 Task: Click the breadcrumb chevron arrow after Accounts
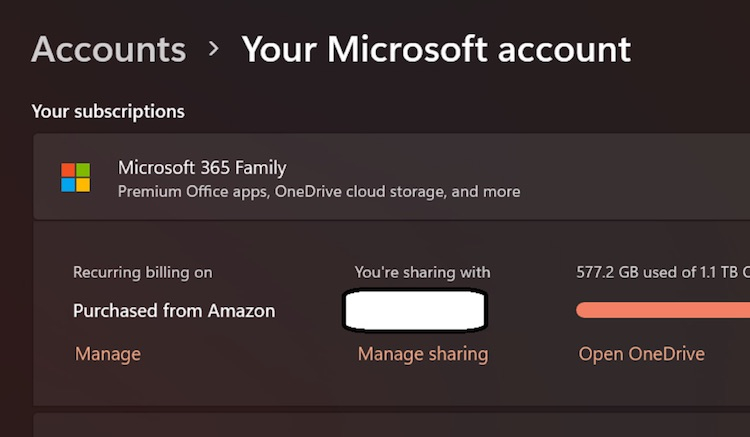tap(214, 49)
